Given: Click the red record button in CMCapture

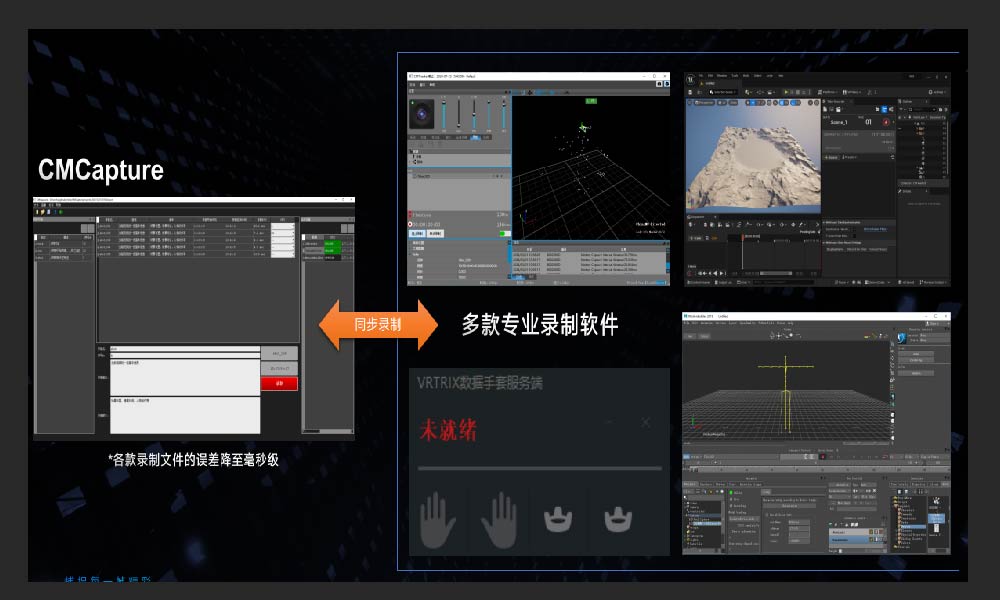Looking at the screenshot, I should pyautogui.click(x=279, y=383).
